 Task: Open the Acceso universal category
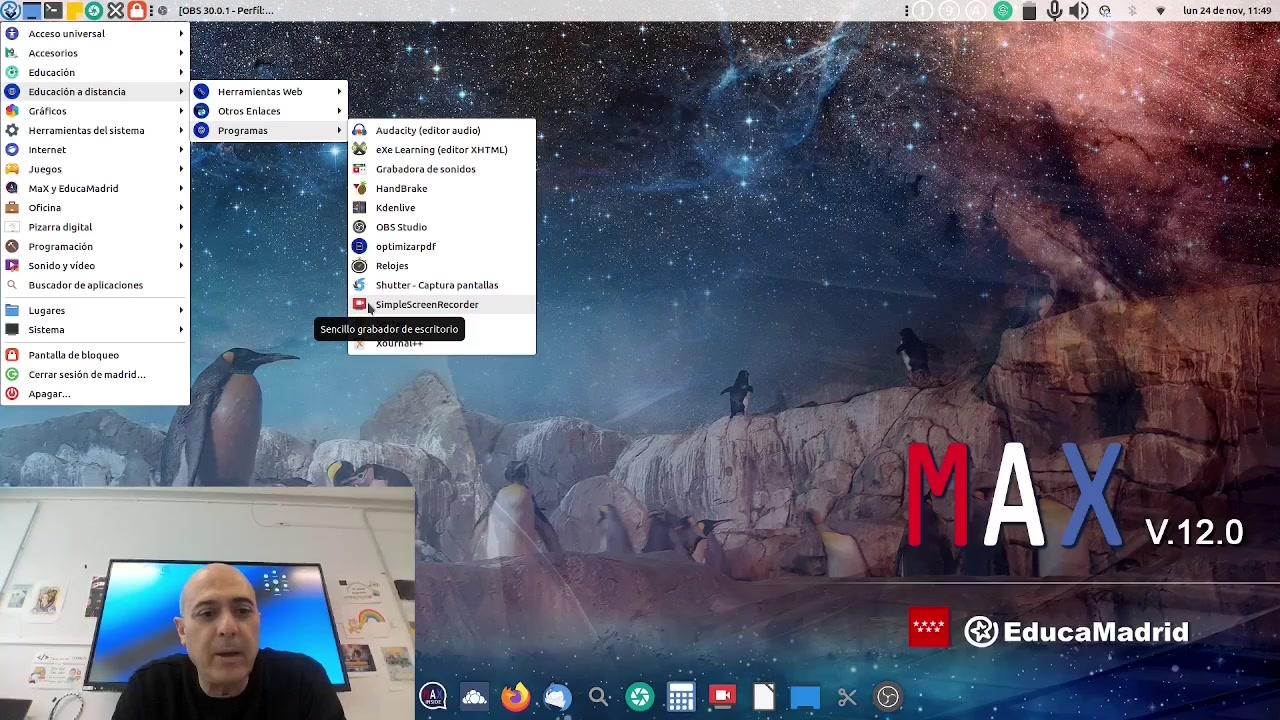pyautogui.click(x=95, y=34)
